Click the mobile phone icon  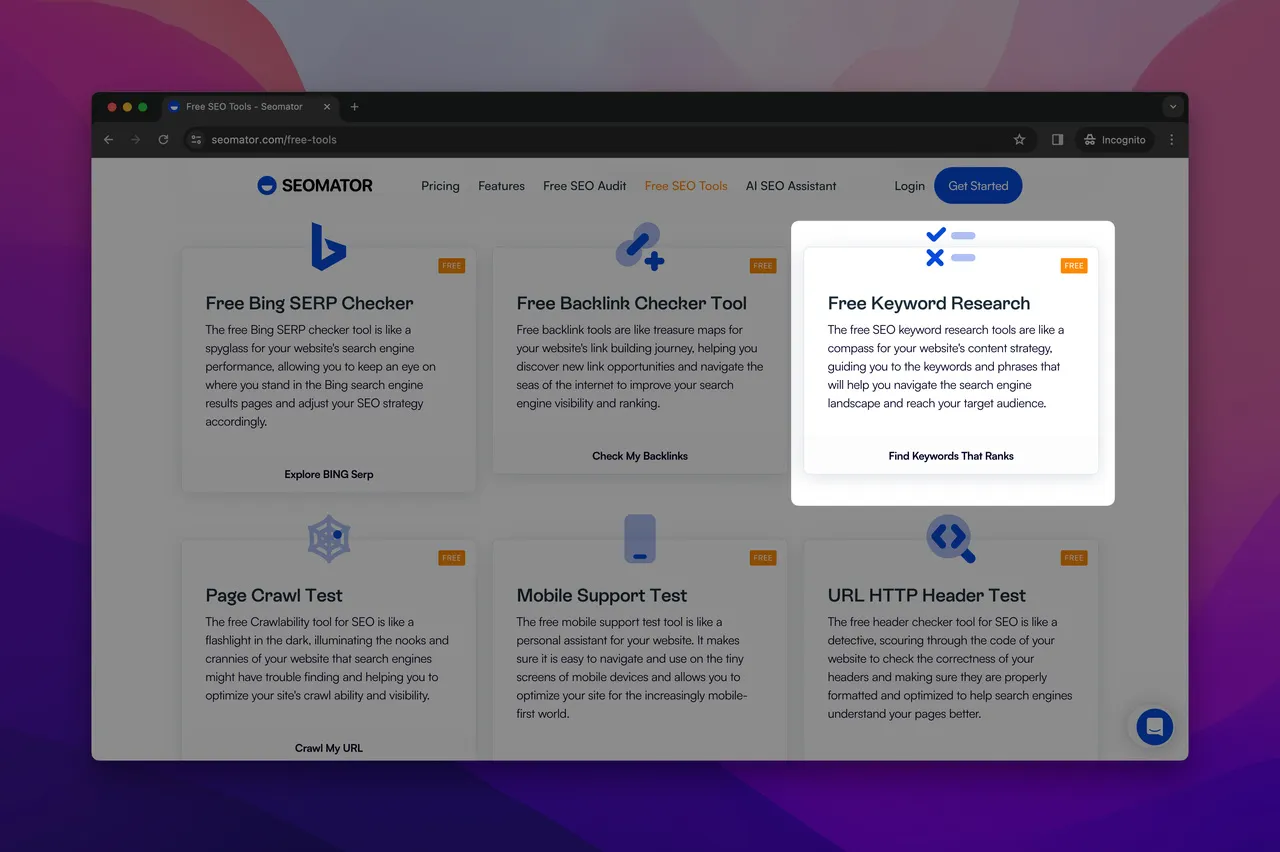640,539
